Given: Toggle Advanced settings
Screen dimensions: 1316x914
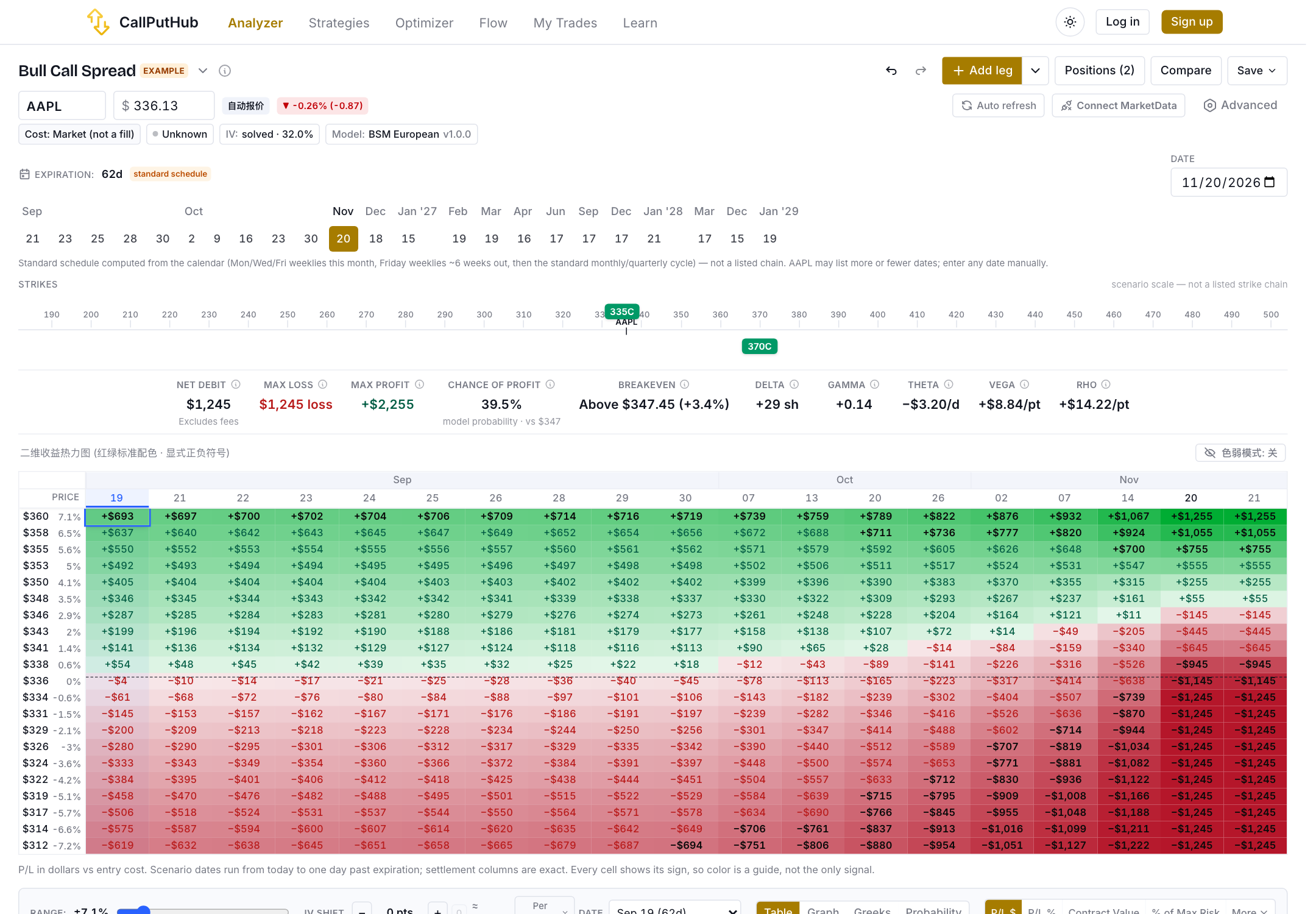Looking at the screenshot, I should click(x=1240, y=105).
